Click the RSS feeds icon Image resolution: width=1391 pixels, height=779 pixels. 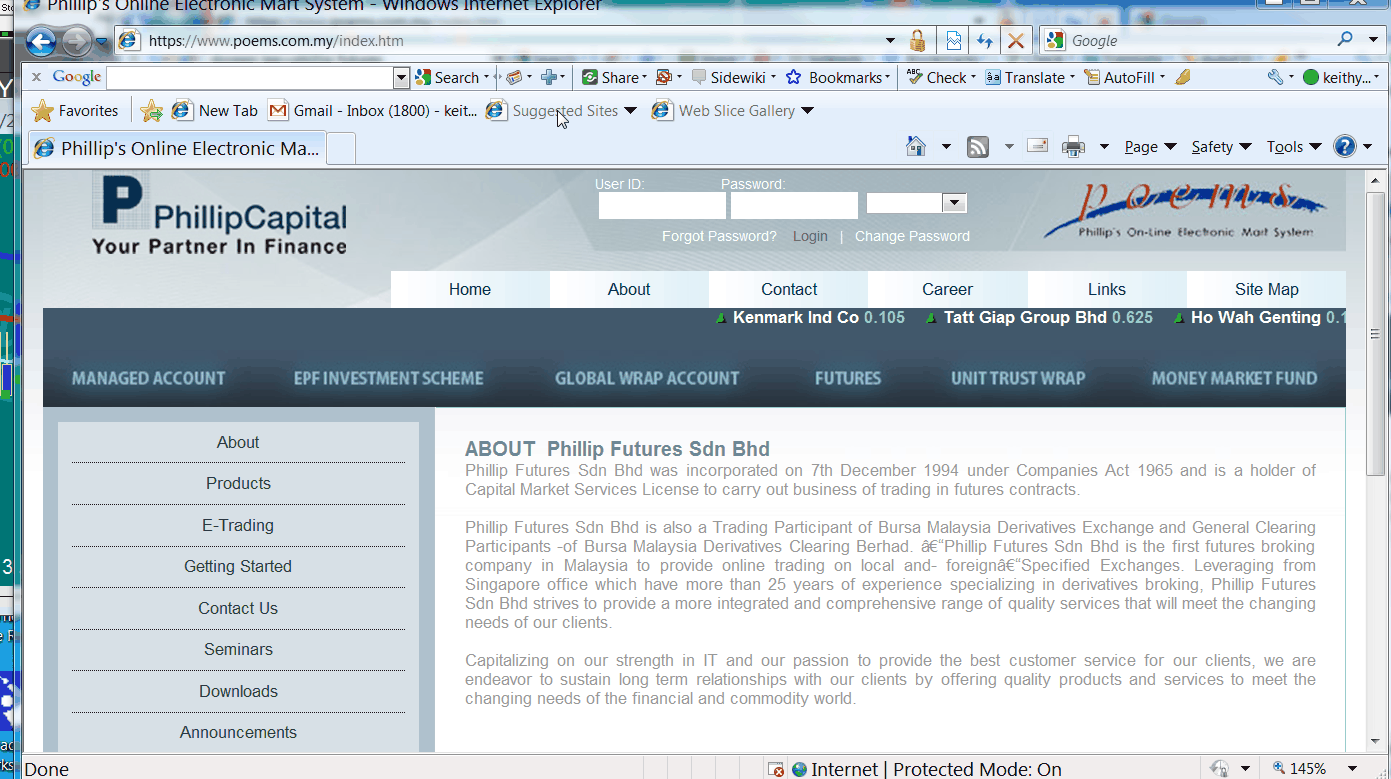(978, 147)
